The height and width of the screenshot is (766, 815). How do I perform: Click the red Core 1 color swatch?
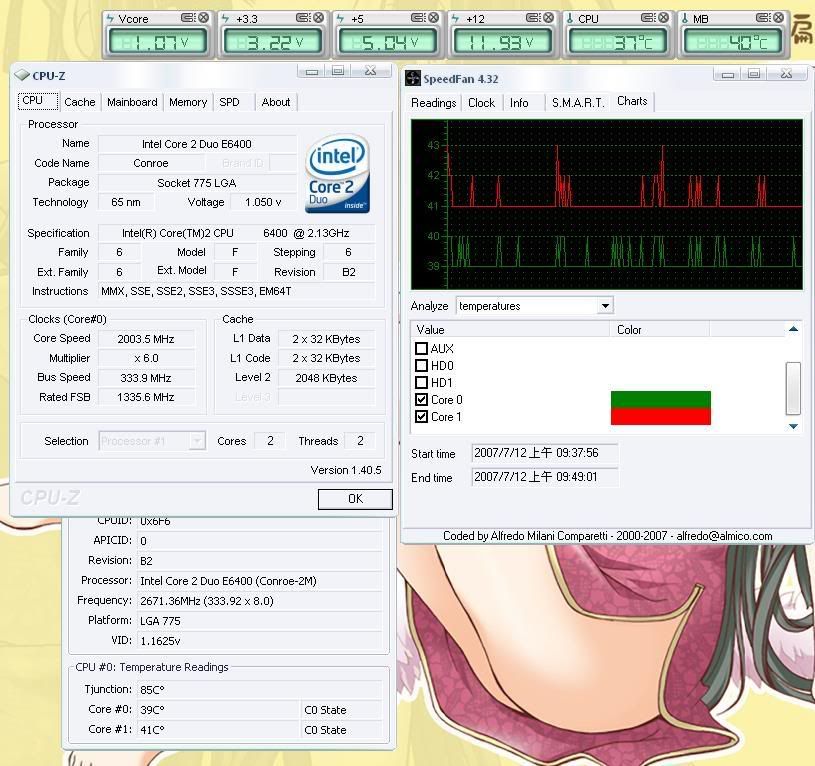tap(660, 417)
